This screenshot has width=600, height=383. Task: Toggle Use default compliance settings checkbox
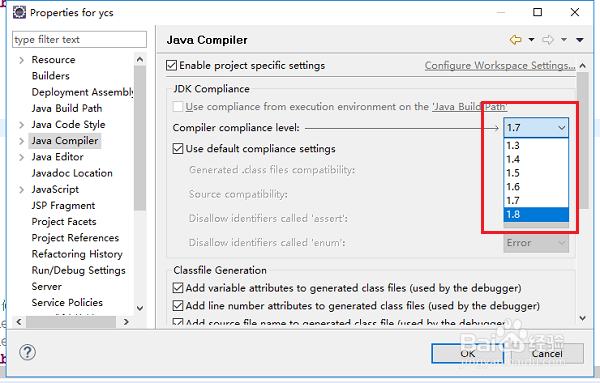[178, 148]
